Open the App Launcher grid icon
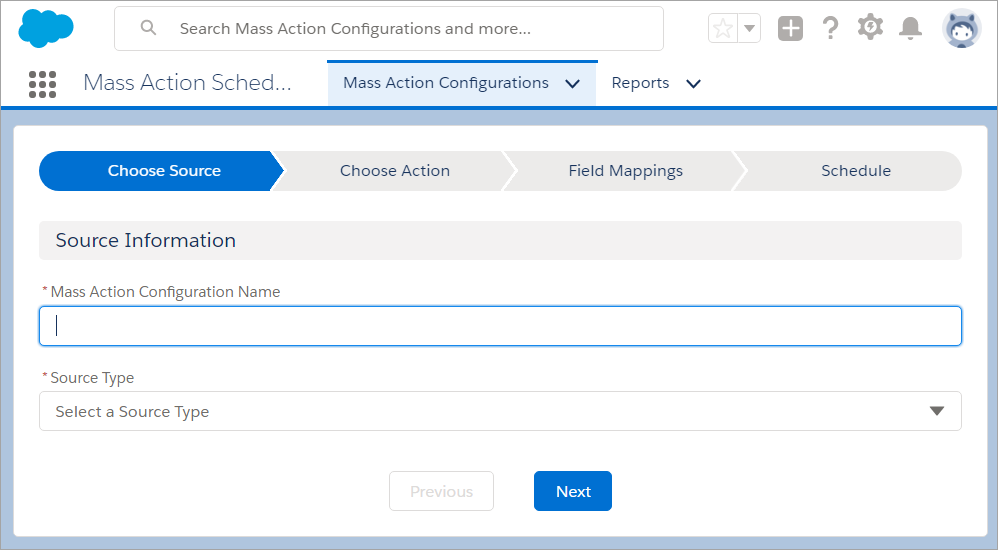This screenshot has width=998, height=550. (x=43, y=84)
